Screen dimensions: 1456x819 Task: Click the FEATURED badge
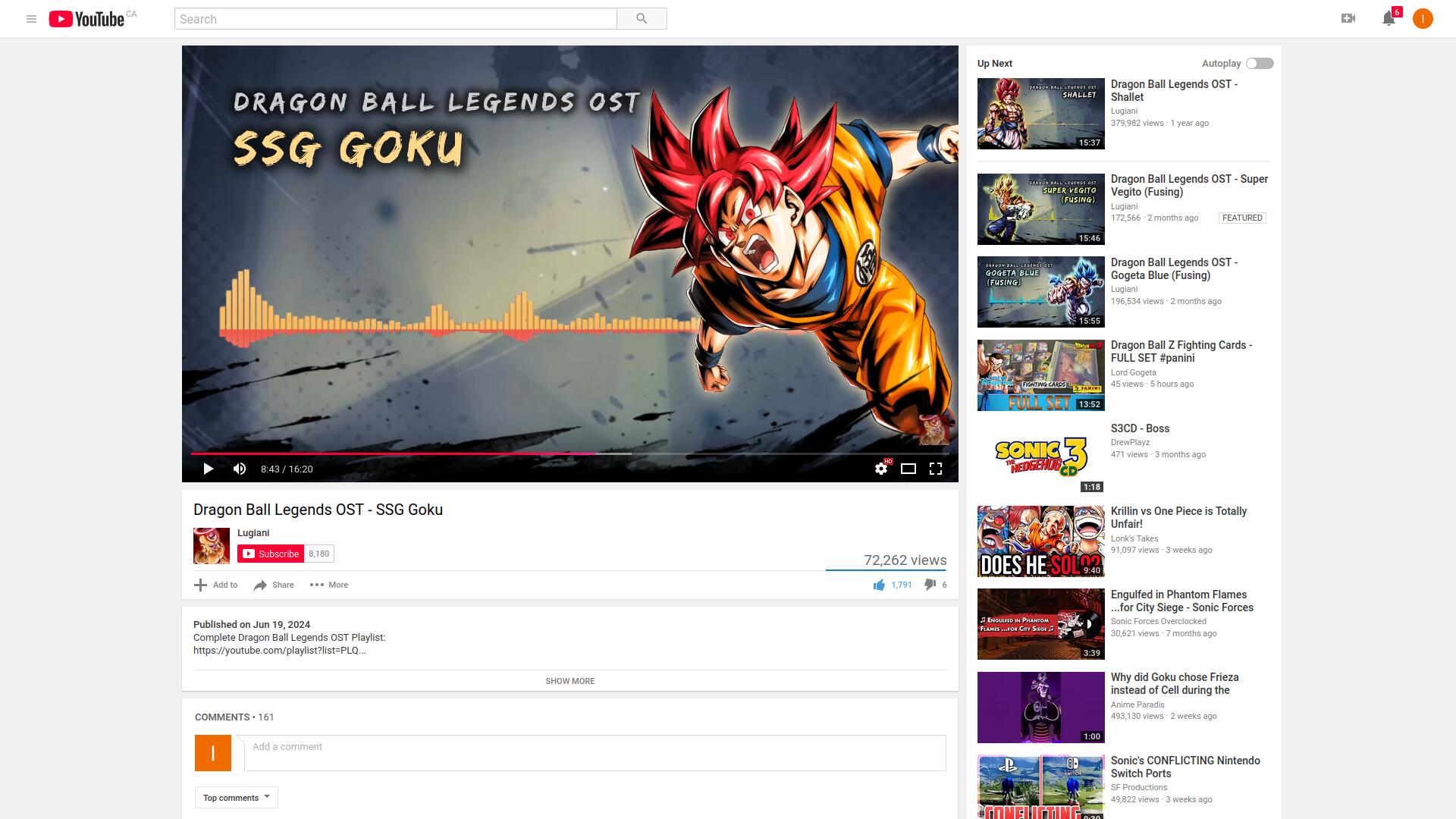(x=1242, y=218)
